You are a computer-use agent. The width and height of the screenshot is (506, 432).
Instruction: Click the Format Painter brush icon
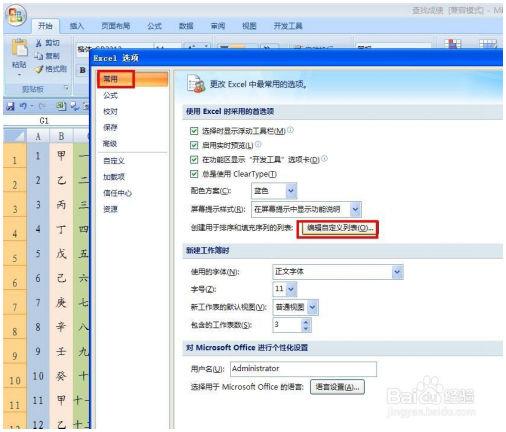pos(39,69)
